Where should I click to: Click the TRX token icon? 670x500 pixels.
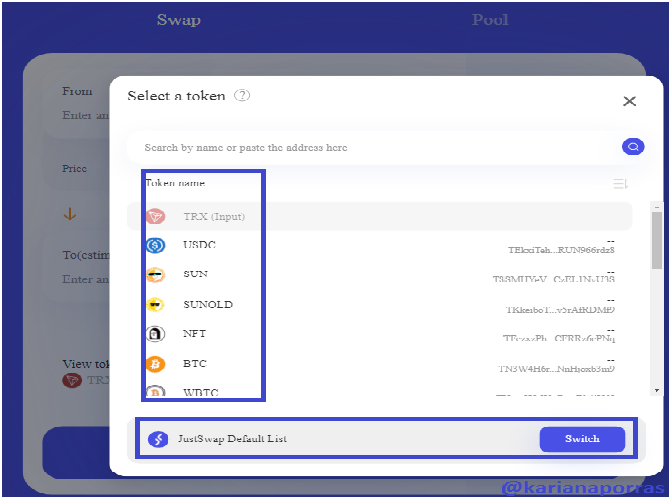click(x=156, y=216)
